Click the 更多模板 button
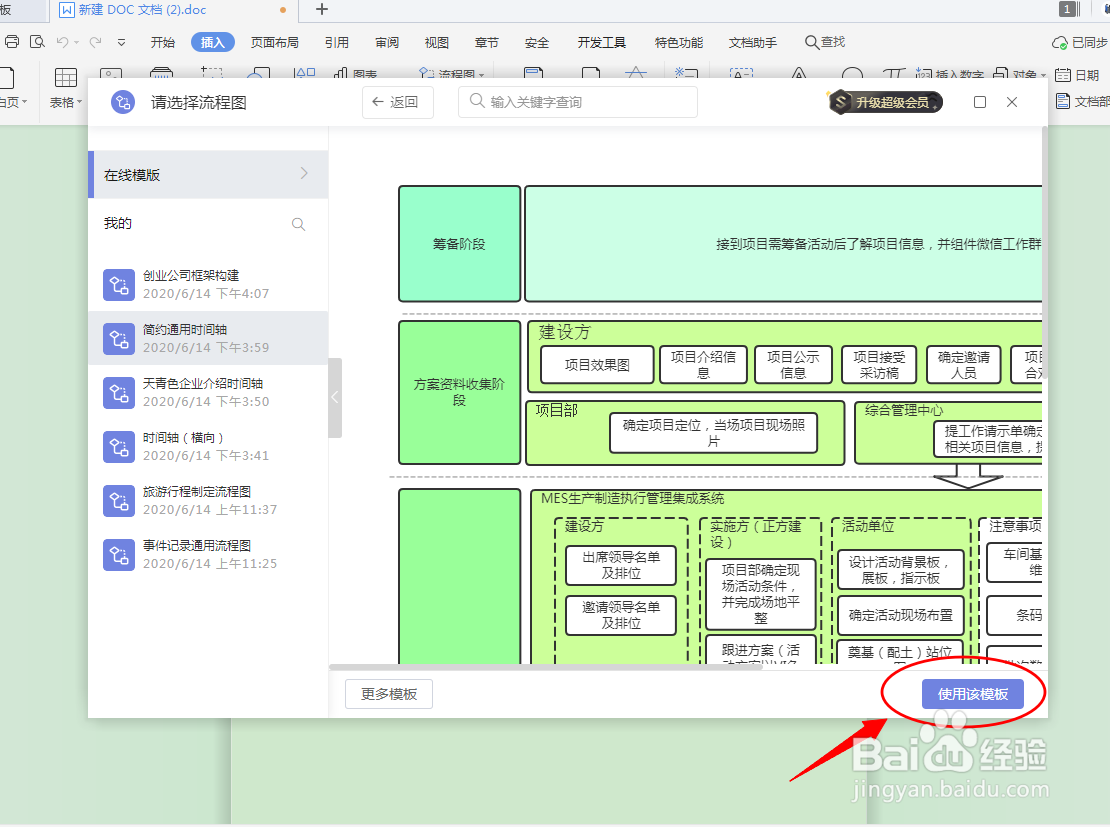Image resolution: width=1110 pixels, height=827 pixels. point(389,694)
